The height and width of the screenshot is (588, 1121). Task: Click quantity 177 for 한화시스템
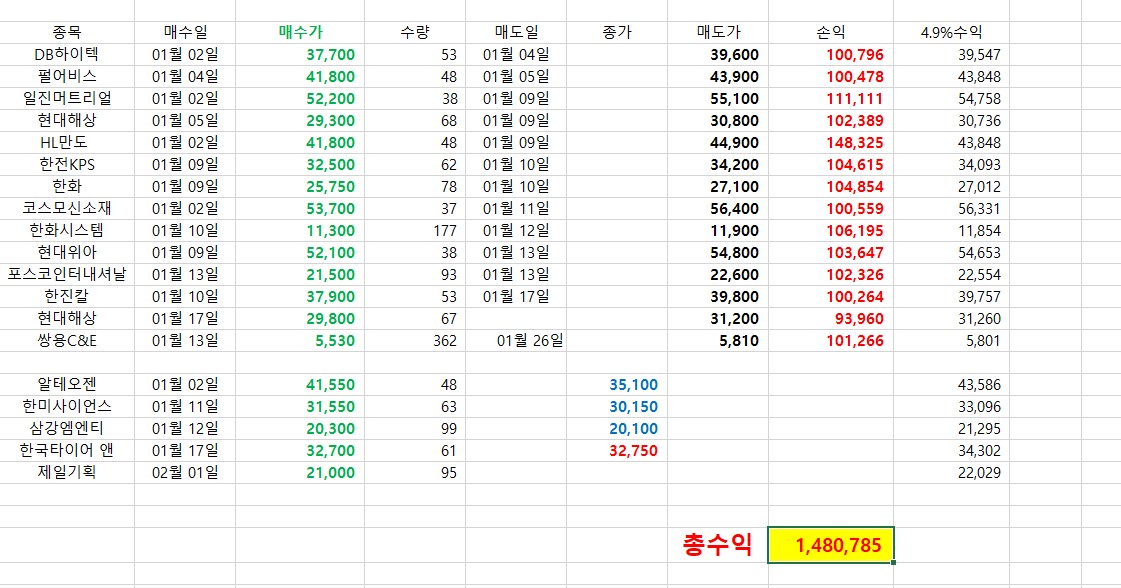pyautogui.click(x=415, y=230)
